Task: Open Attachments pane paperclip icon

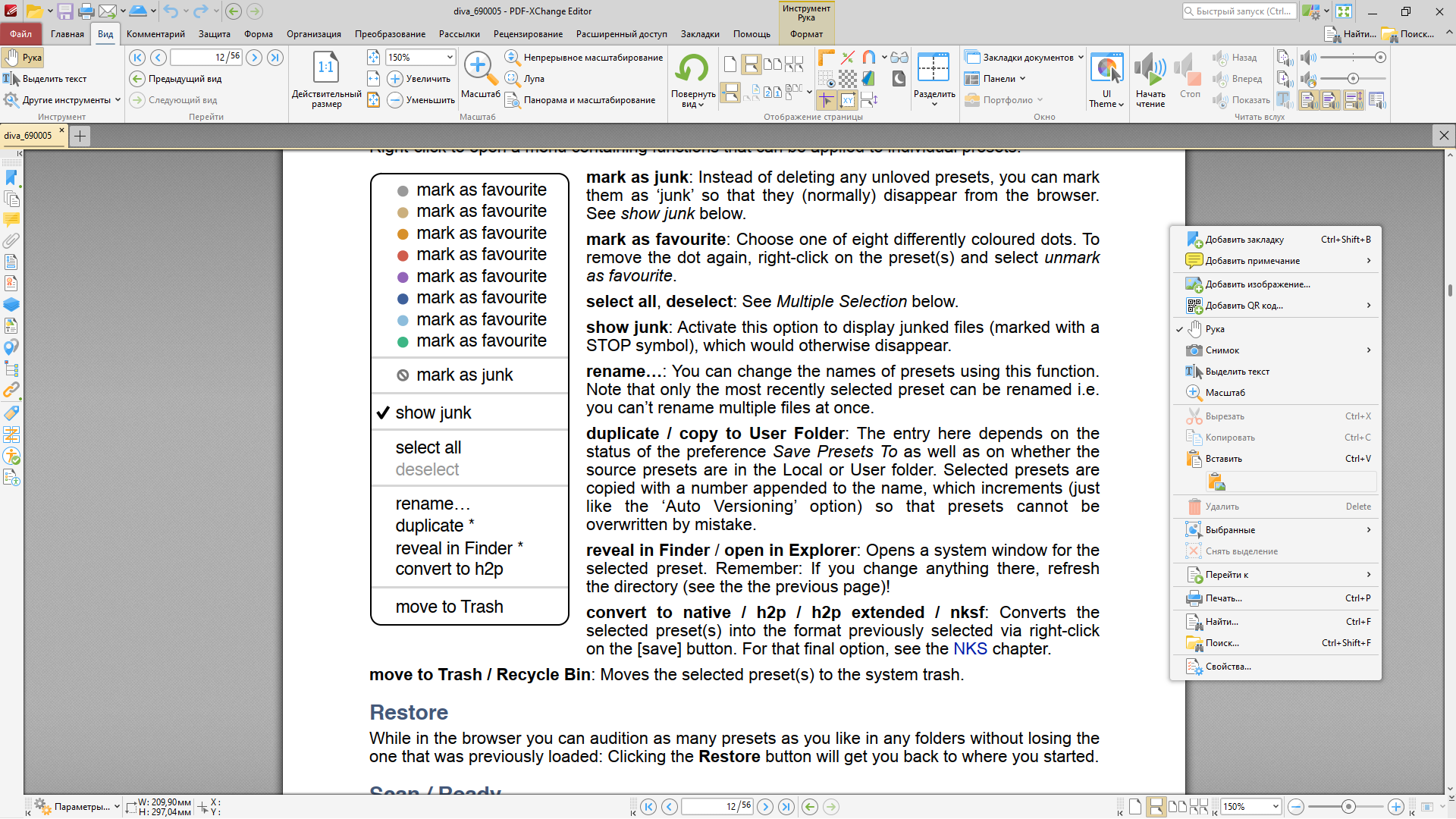Action: pos(11,241)
